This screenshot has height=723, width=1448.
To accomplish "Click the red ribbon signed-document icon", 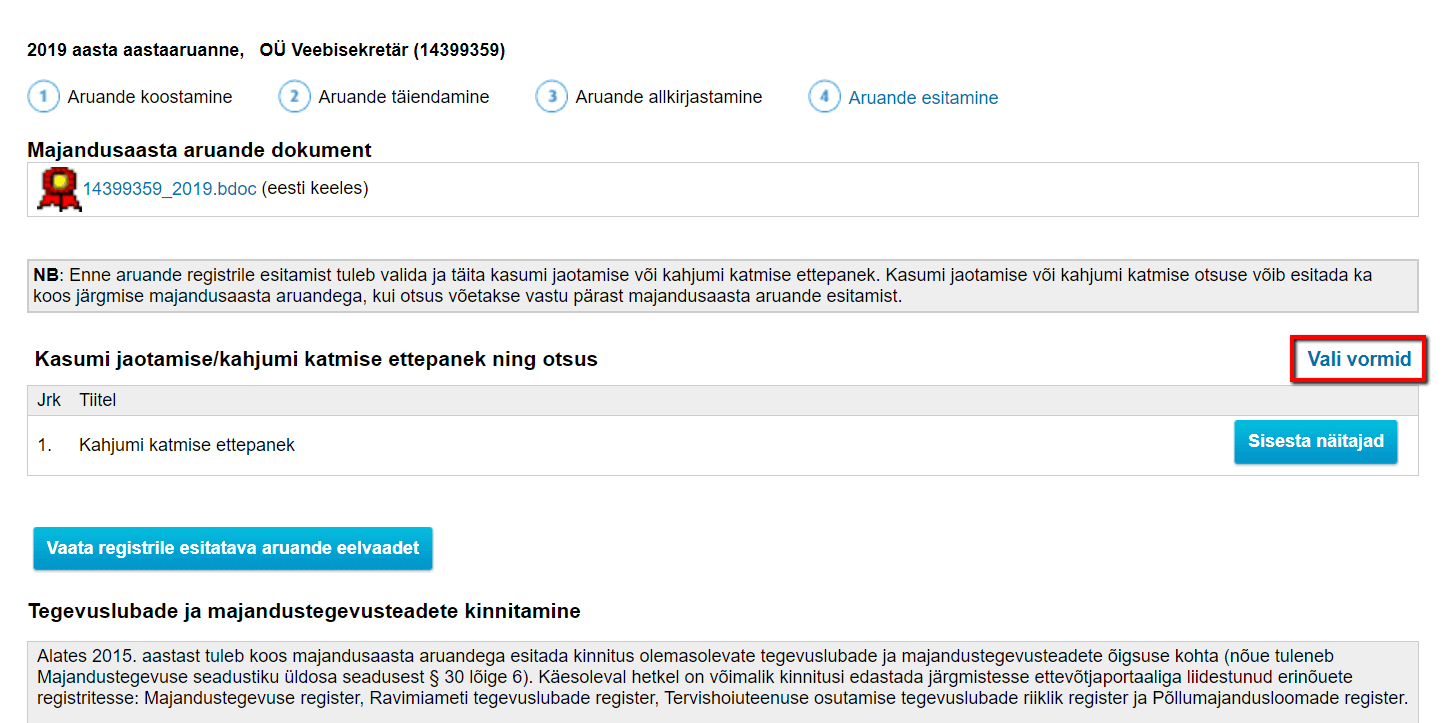I will tap(58, 189).
